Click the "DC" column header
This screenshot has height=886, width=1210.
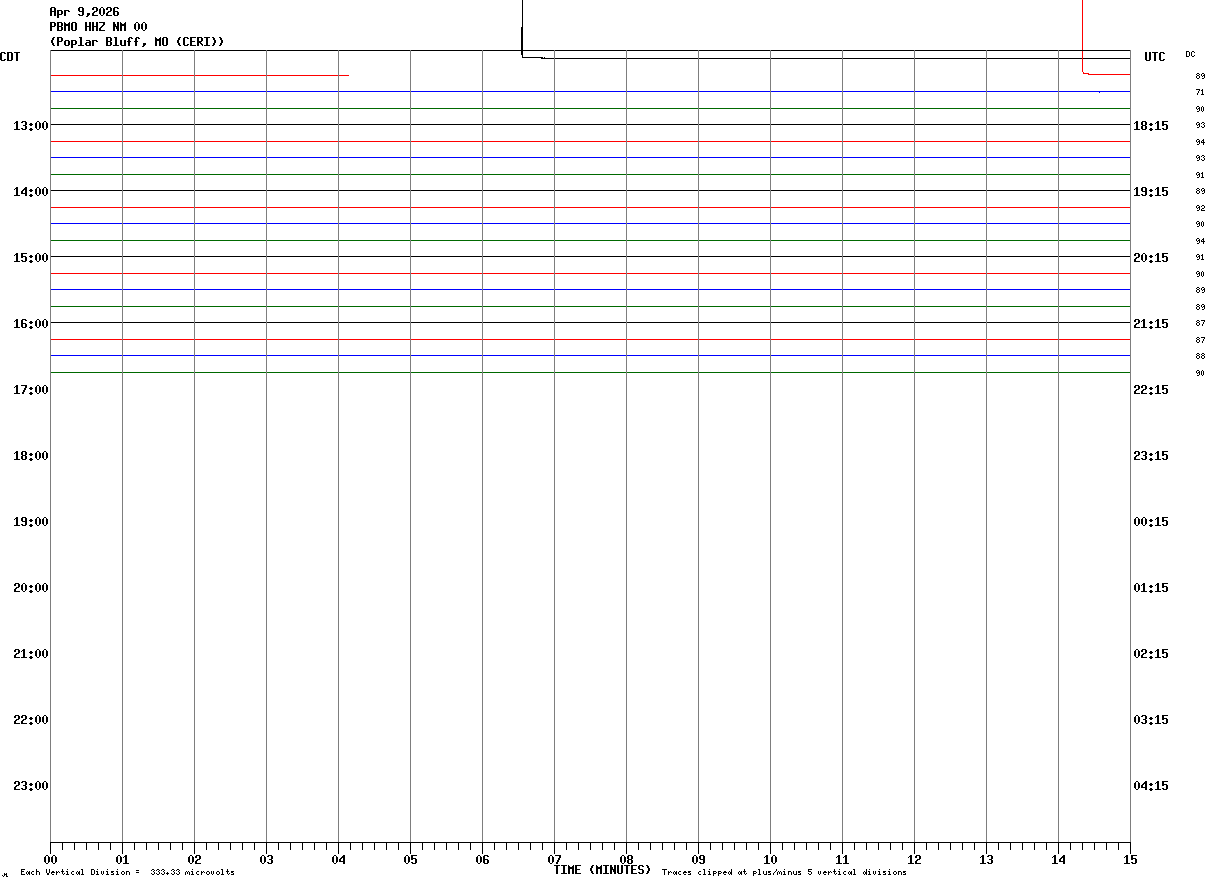1190,54
